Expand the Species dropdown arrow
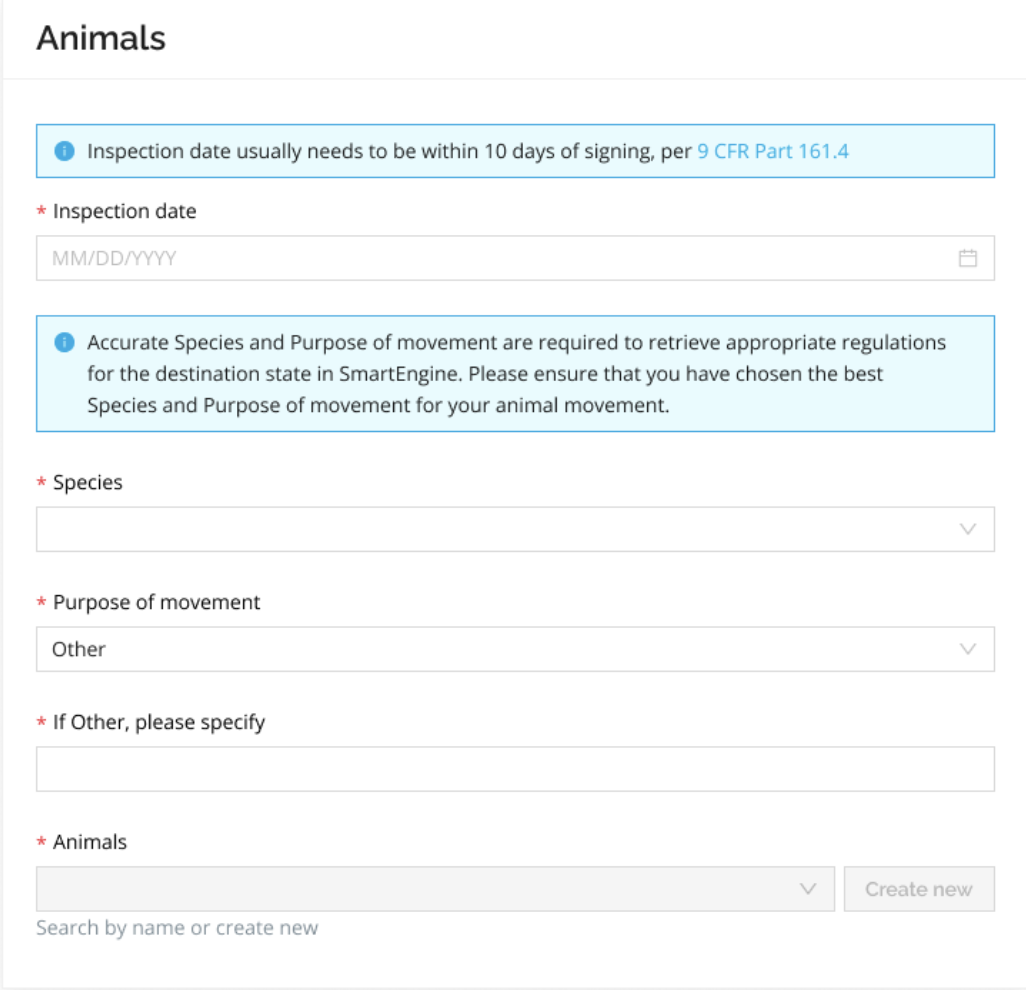The height and width of the screenshot is (990, 1026). (967, 529)
